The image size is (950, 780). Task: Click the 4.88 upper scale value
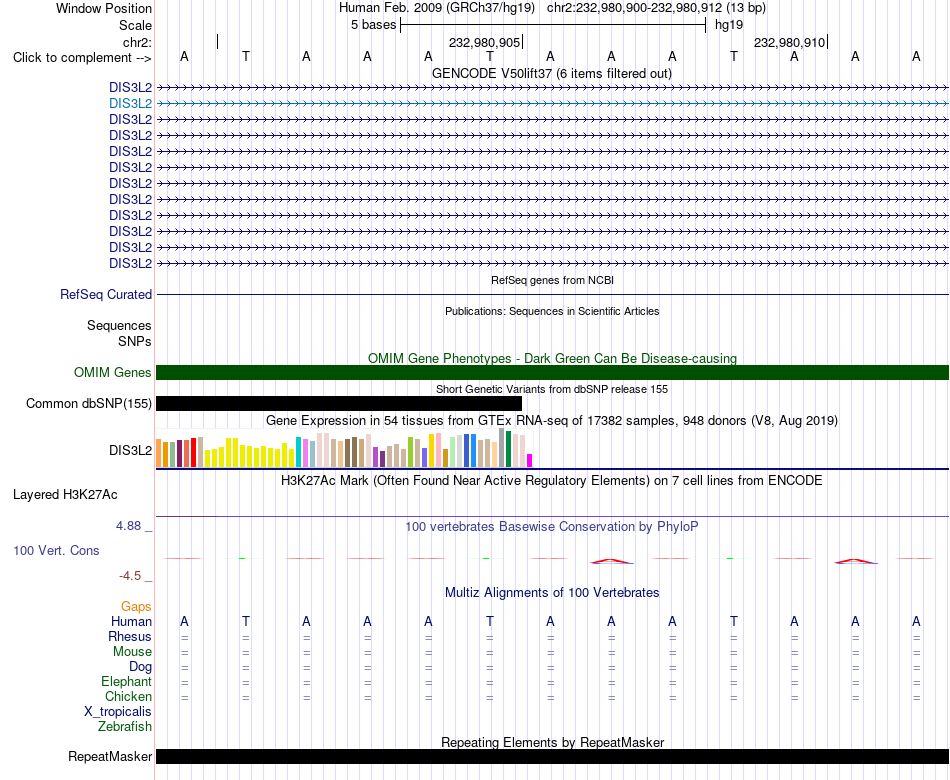coord(128,525)
